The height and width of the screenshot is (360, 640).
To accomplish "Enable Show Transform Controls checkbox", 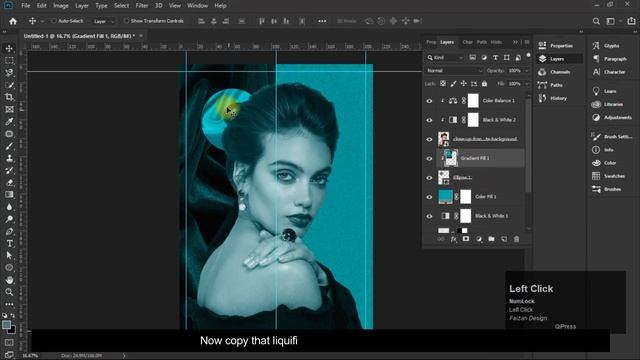I will pos(126,21).
